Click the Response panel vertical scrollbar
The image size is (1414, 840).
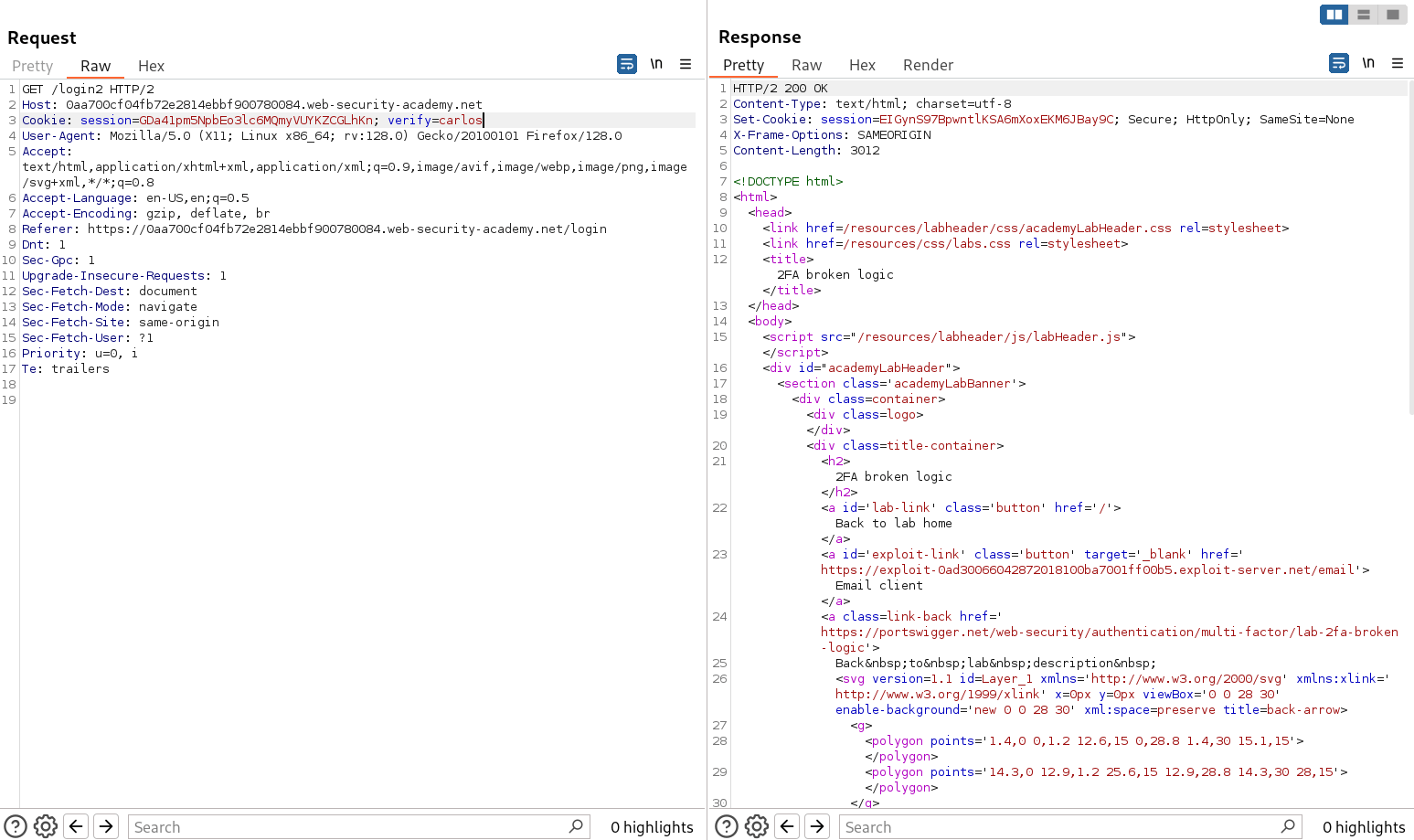(x=1410, y=247)
